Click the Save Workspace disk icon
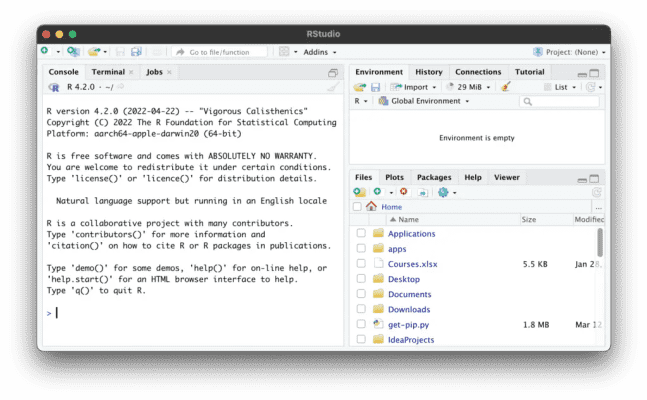Viewport: 647px width, 400px height. (375, 87)
